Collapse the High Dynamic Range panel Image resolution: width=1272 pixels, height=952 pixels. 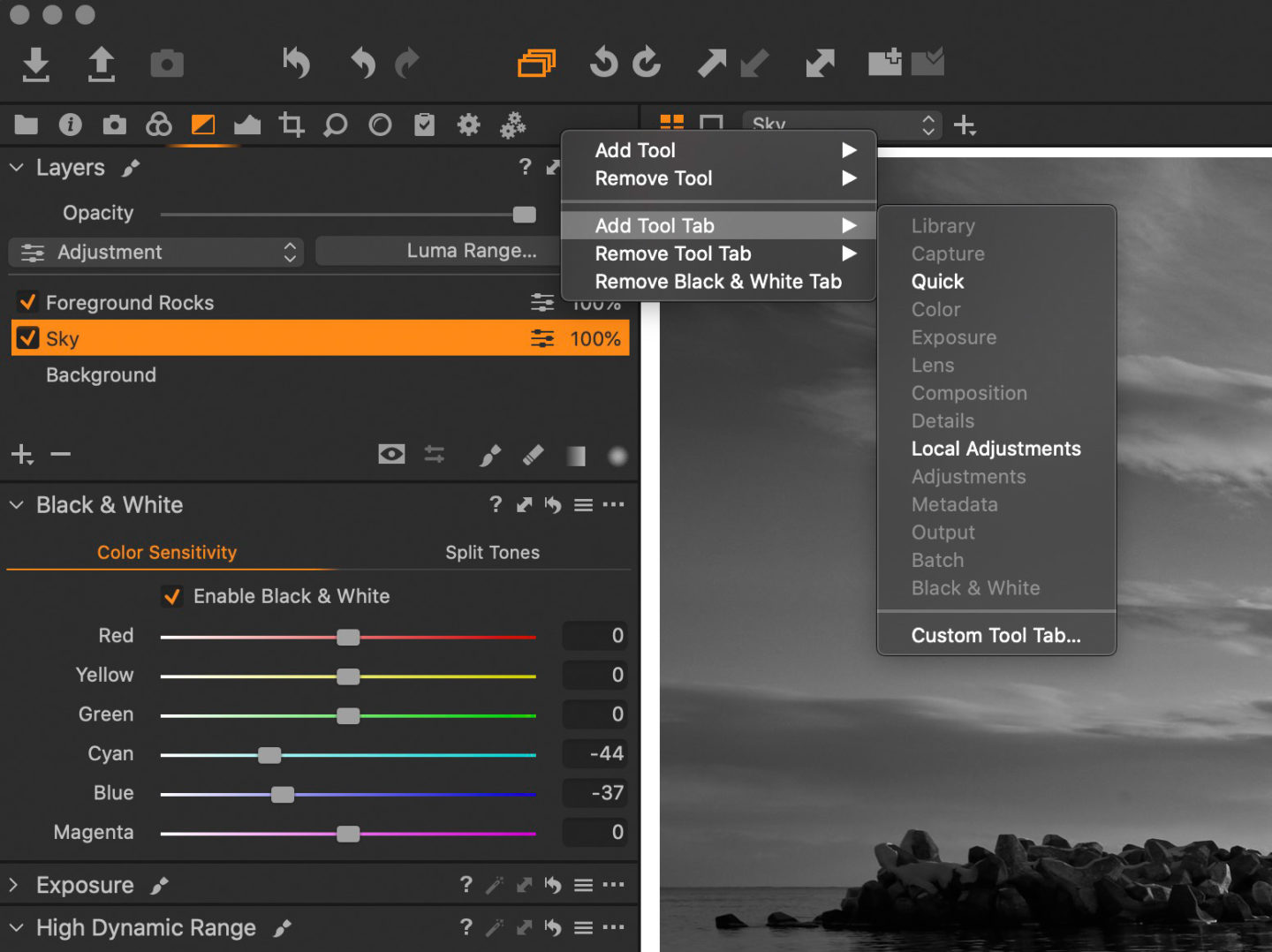coord(16,928)
